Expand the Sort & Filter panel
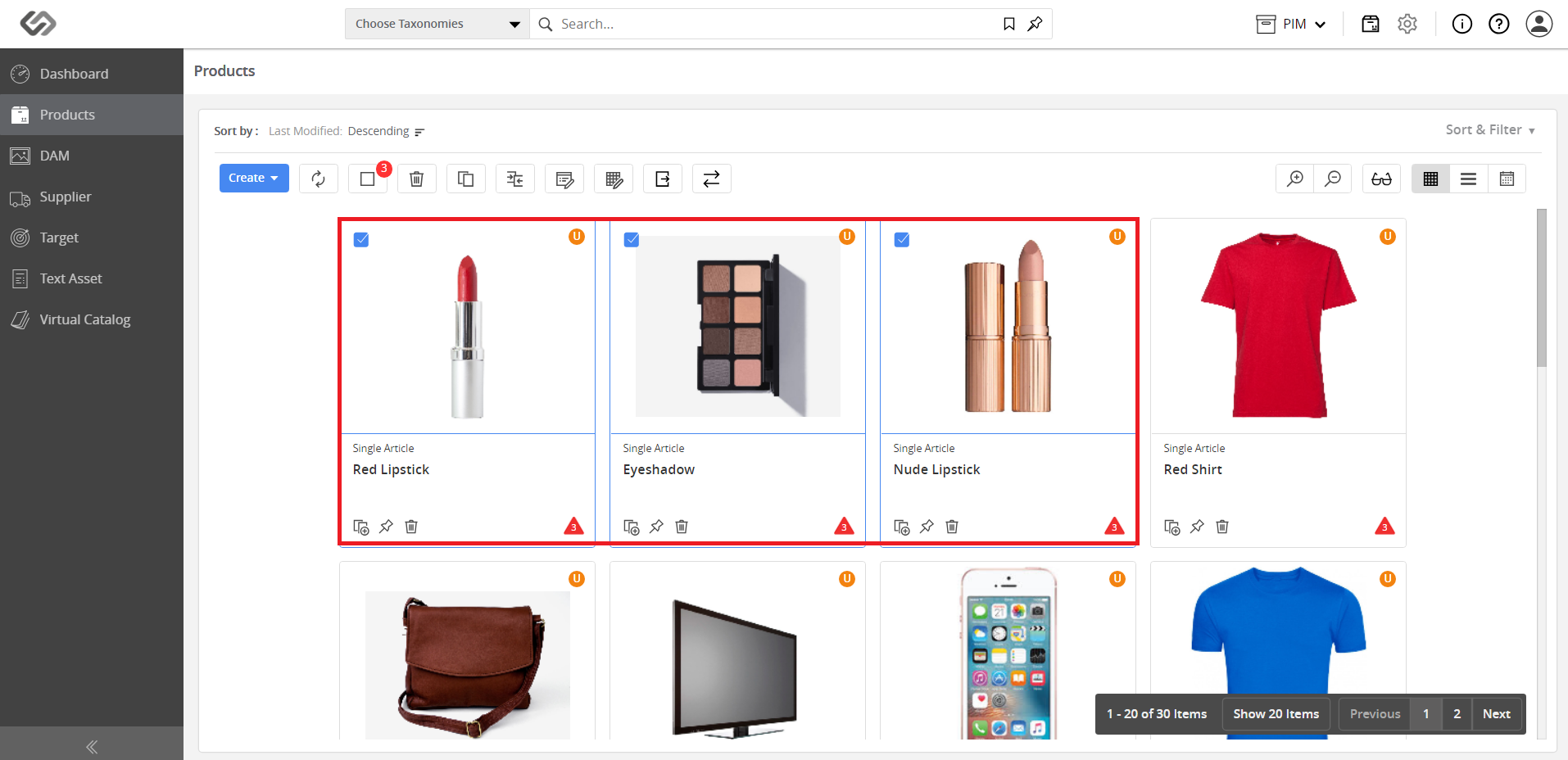 pyautogui.click(x=1490, y=130)
